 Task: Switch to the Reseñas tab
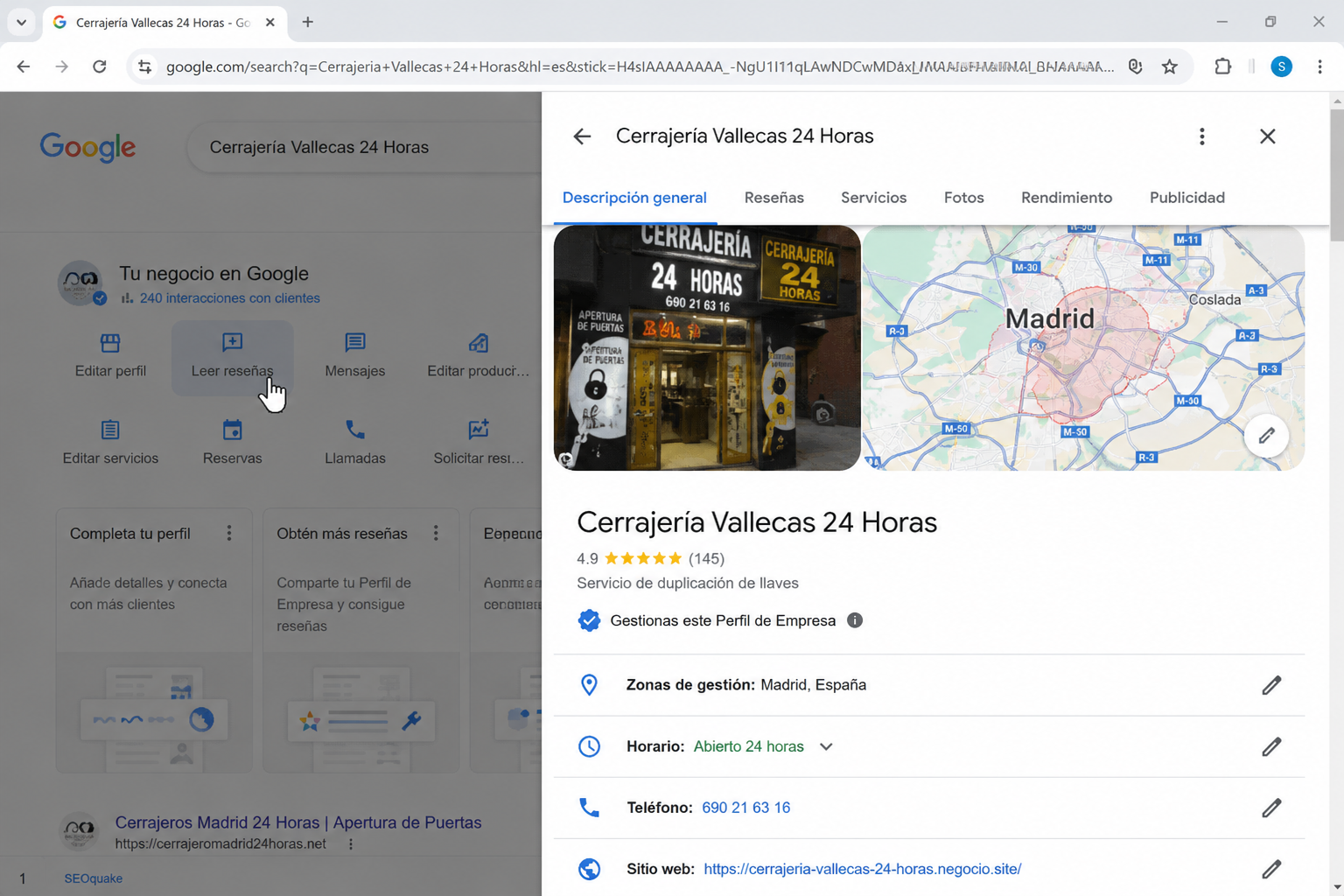tap(774, 198)
